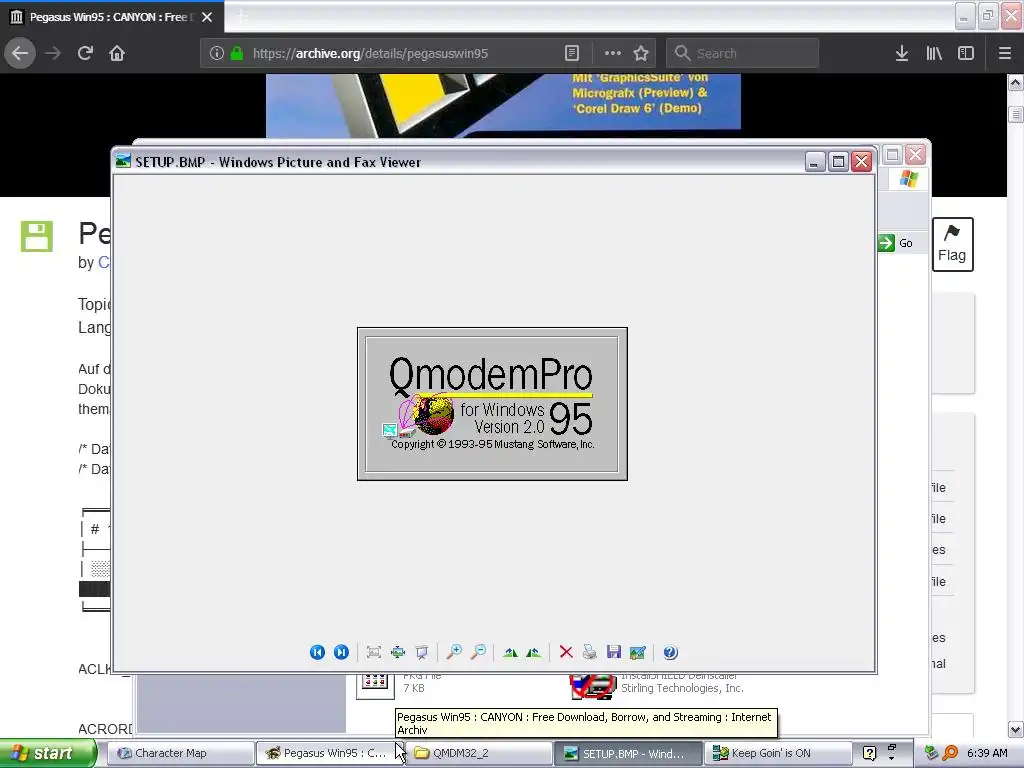Open browser hamburger menu
This screenshot has width=1024, height=768.
(1005, 54)
